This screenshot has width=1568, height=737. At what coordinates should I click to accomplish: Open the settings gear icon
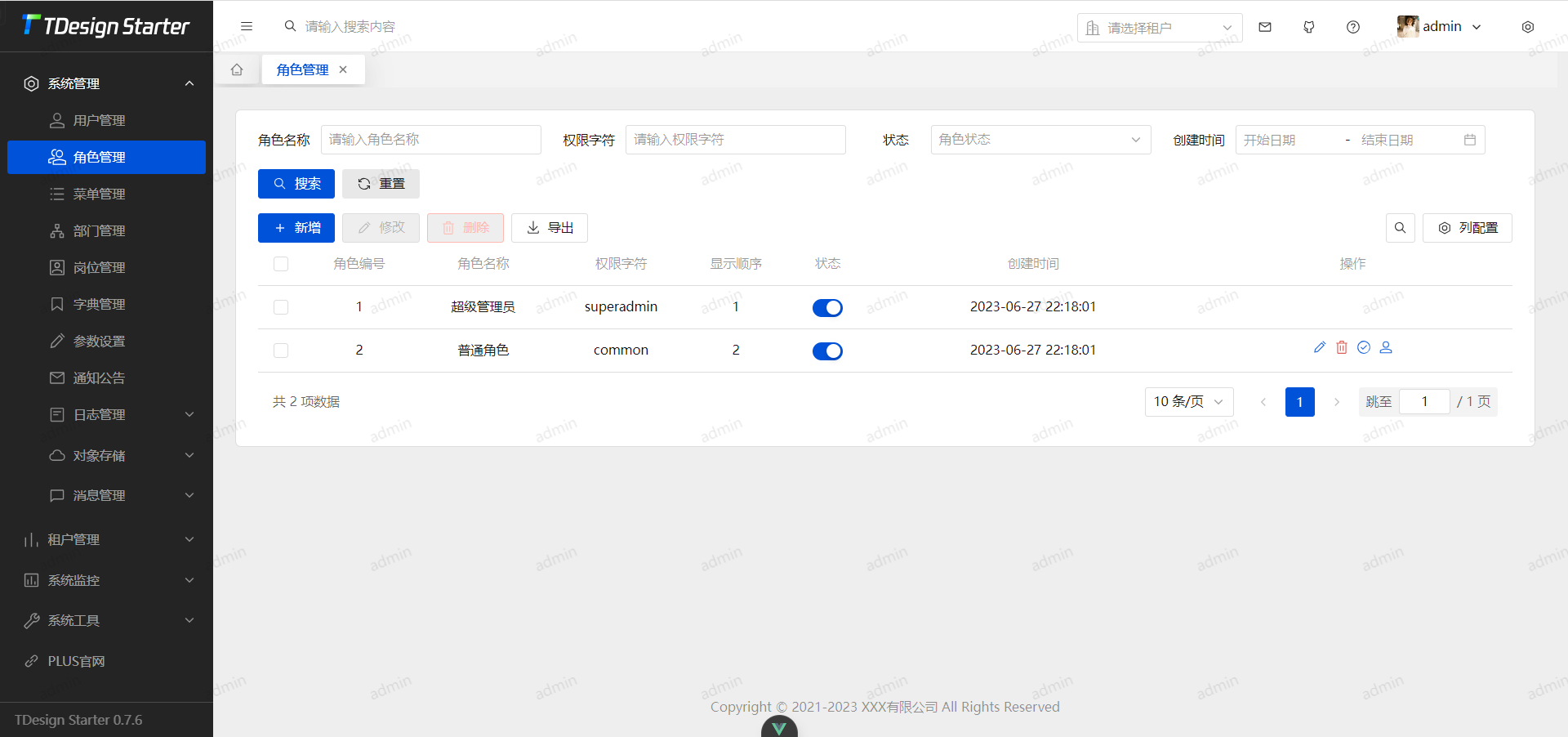1527,26
